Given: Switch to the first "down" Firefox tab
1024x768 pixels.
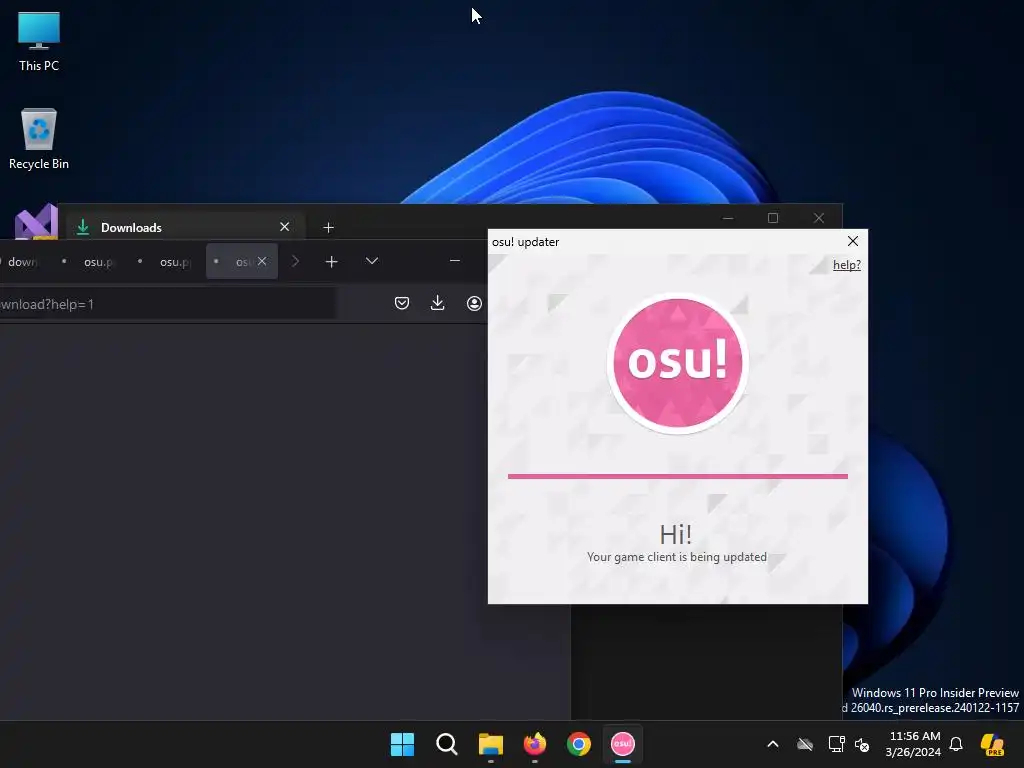Looking at the screenshot, I should 22,262.
